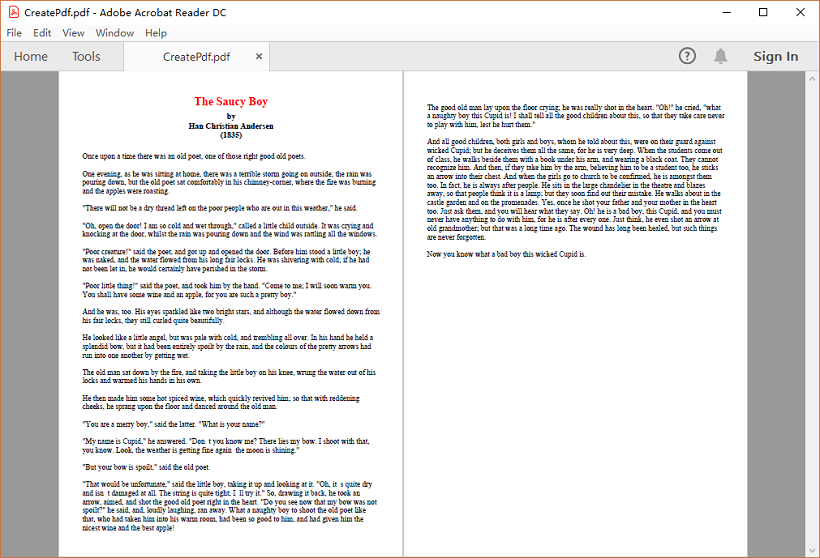The image size is (820, 558).
Task: Click the paragraph starting 'And all good children'
Action: coord(575,189)
